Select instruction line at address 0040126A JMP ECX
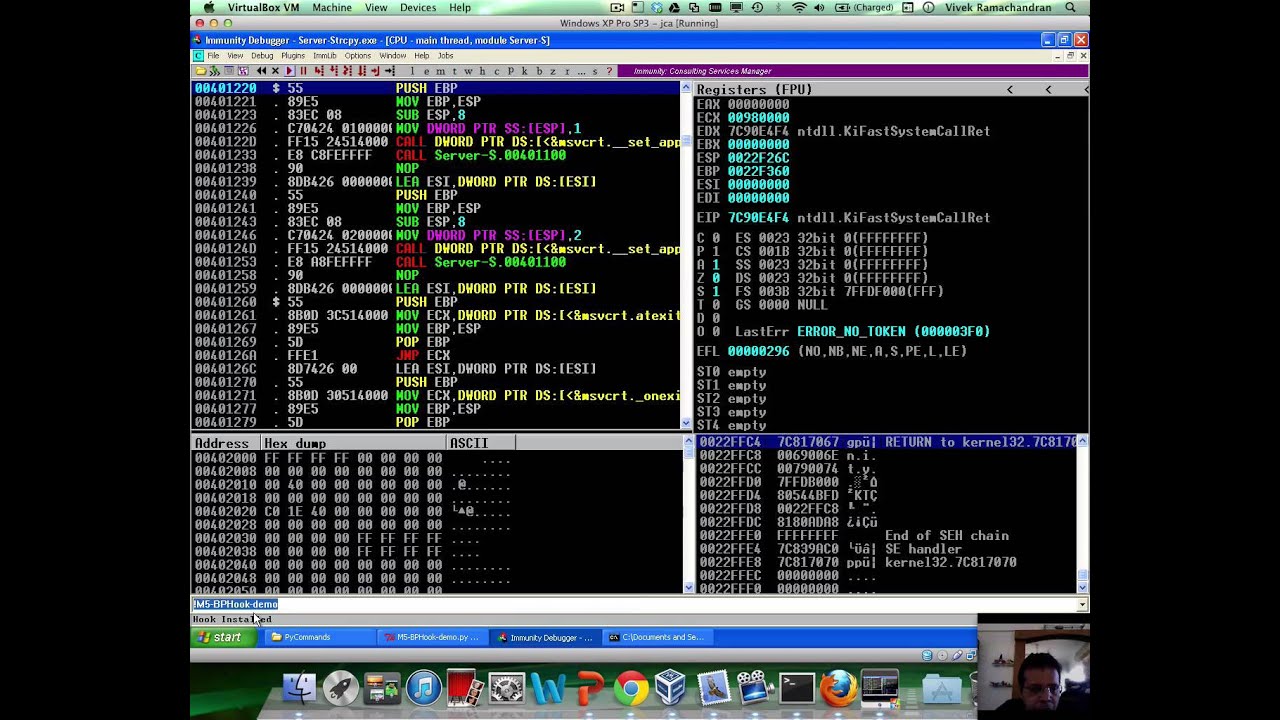The height and width of the screenshot is (720, 1280). tap(436, 355)
